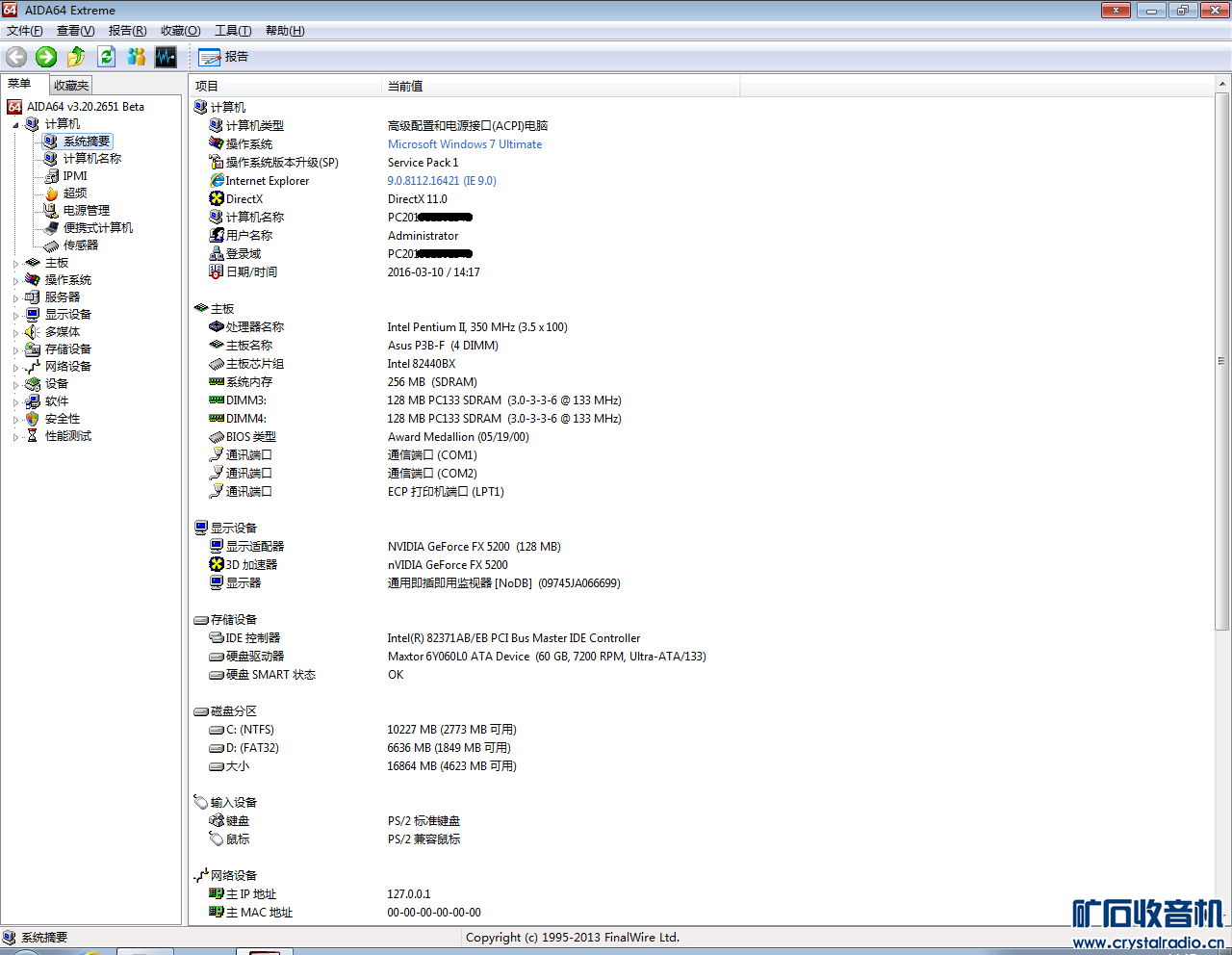Select the Intel Pentium II, 350 MHz value
The image size is (1232, 955).
point(477,327)
